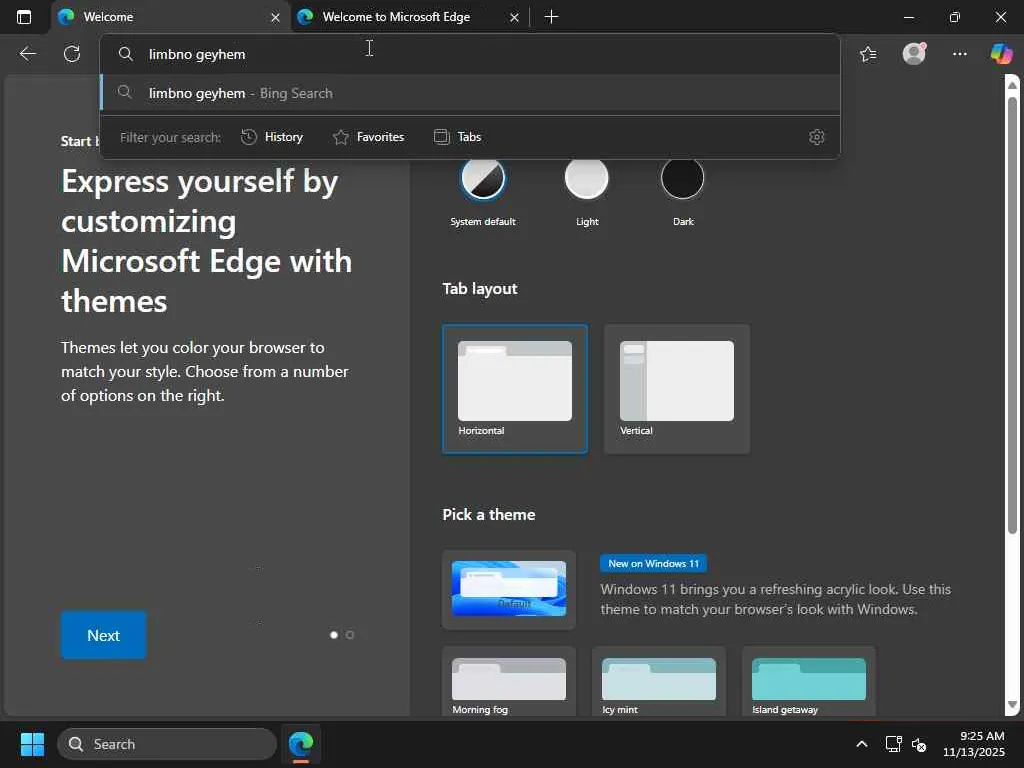Click the Next button

103,635
